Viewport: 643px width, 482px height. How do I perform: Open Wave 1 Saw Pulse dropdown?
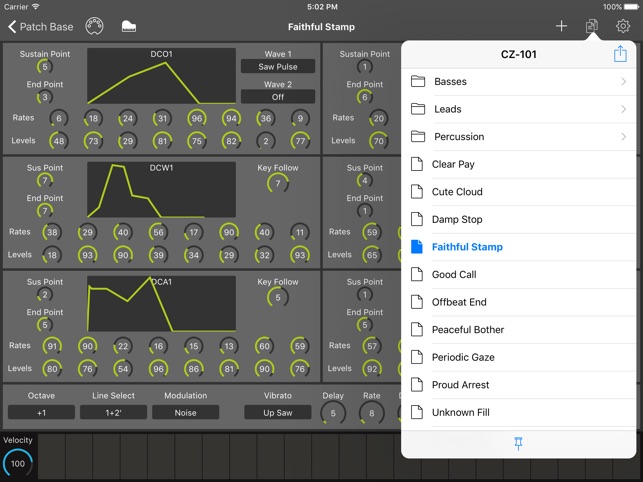pyautogui.click(x=278, y=66)
